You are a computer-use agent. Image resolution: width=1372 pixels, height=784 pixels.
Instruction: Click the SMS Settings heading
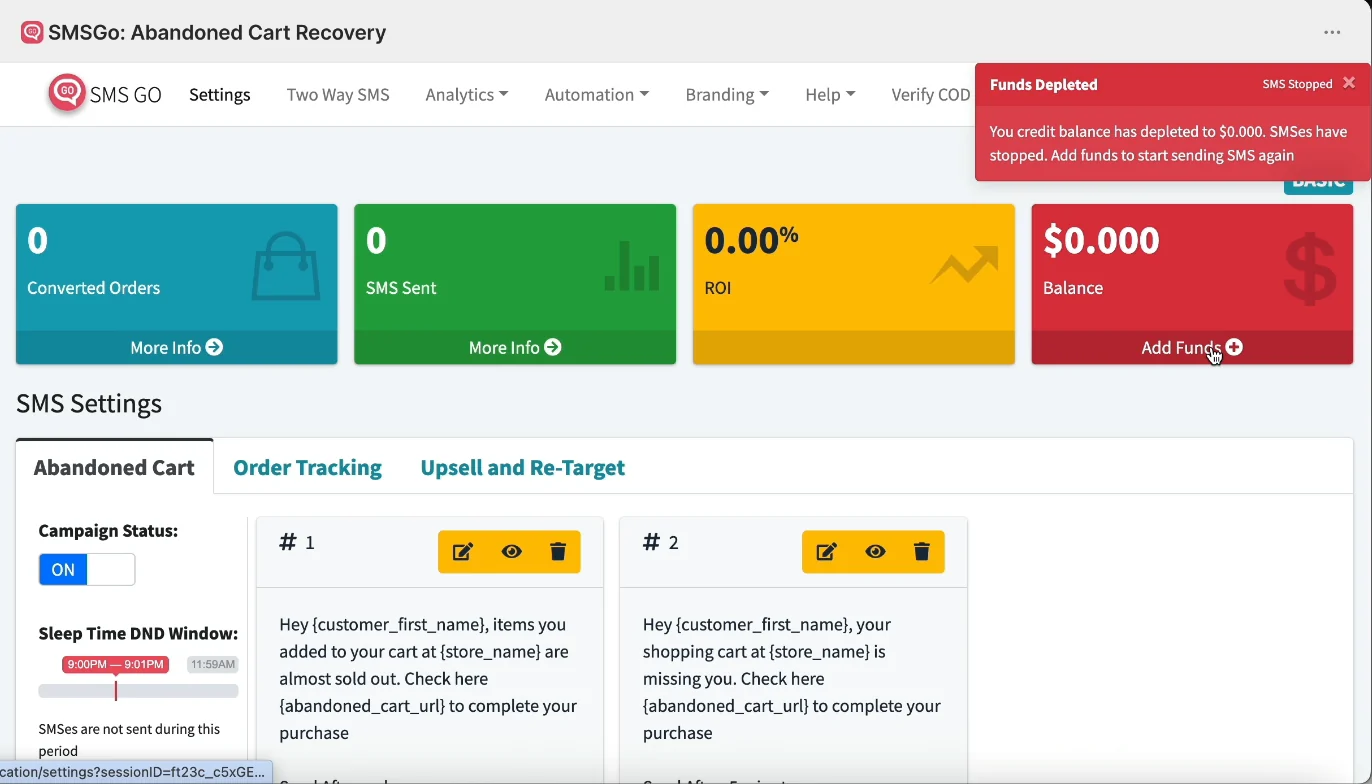(x=89, y=404)
